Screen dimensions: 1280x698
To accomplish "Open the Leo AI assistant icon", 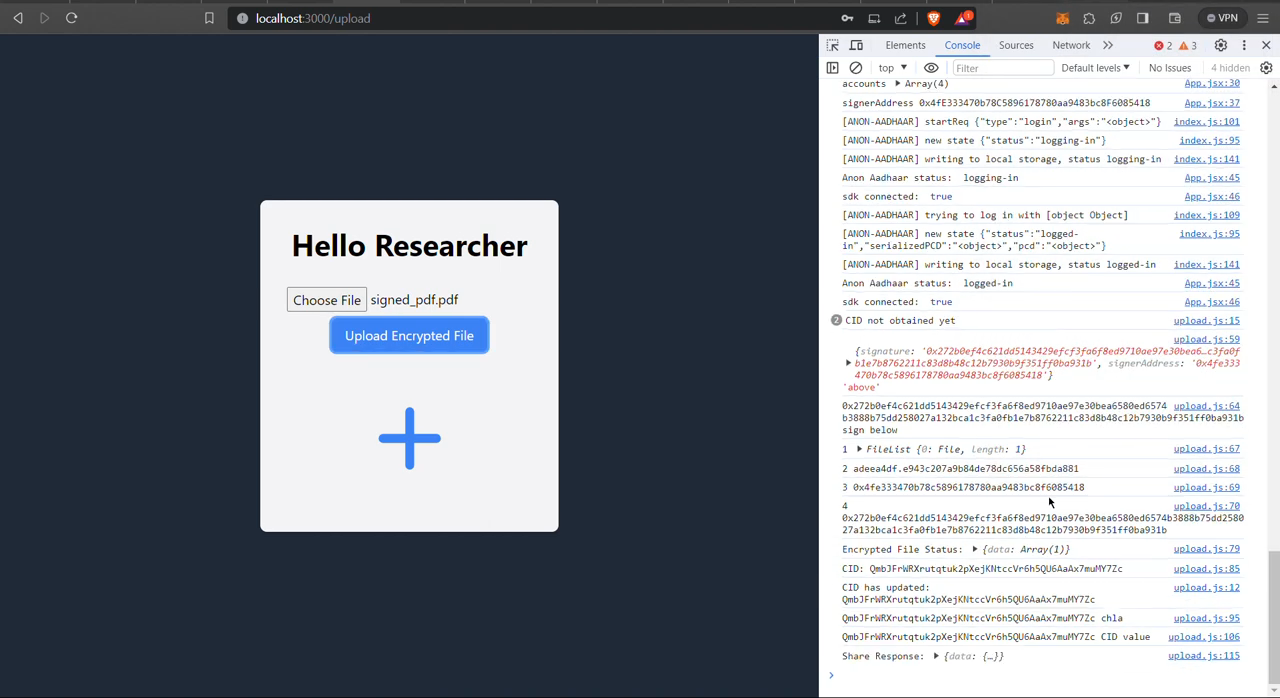I will tap(1116, 18).
